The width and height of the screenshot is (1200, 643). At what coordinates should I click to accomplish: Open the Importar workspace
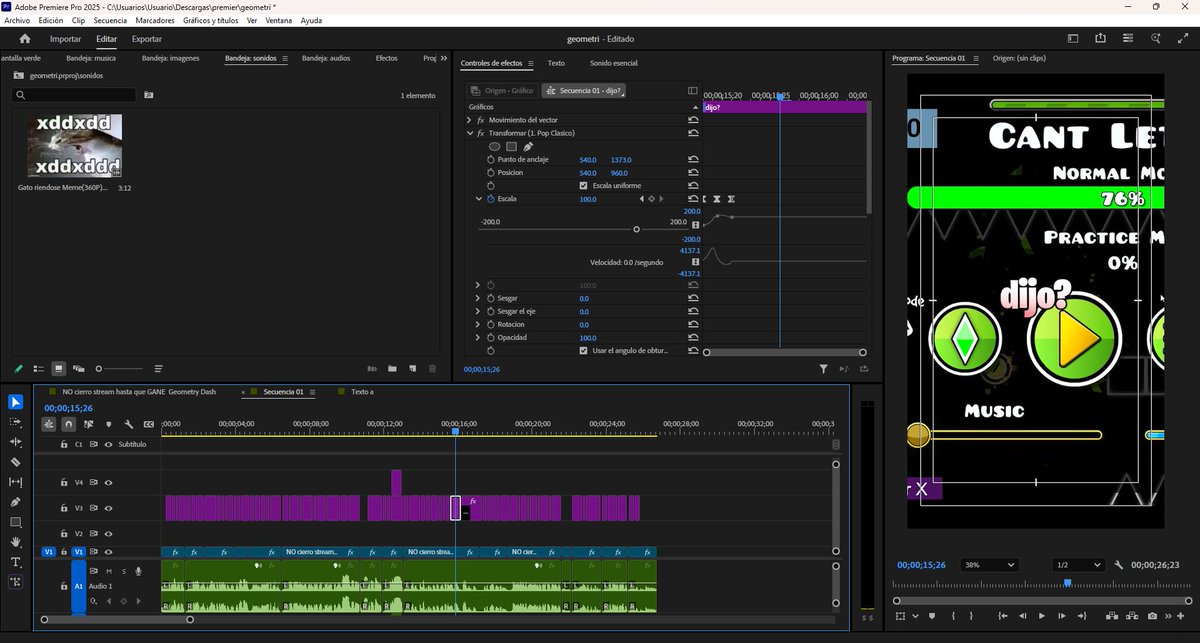(66, 39)
